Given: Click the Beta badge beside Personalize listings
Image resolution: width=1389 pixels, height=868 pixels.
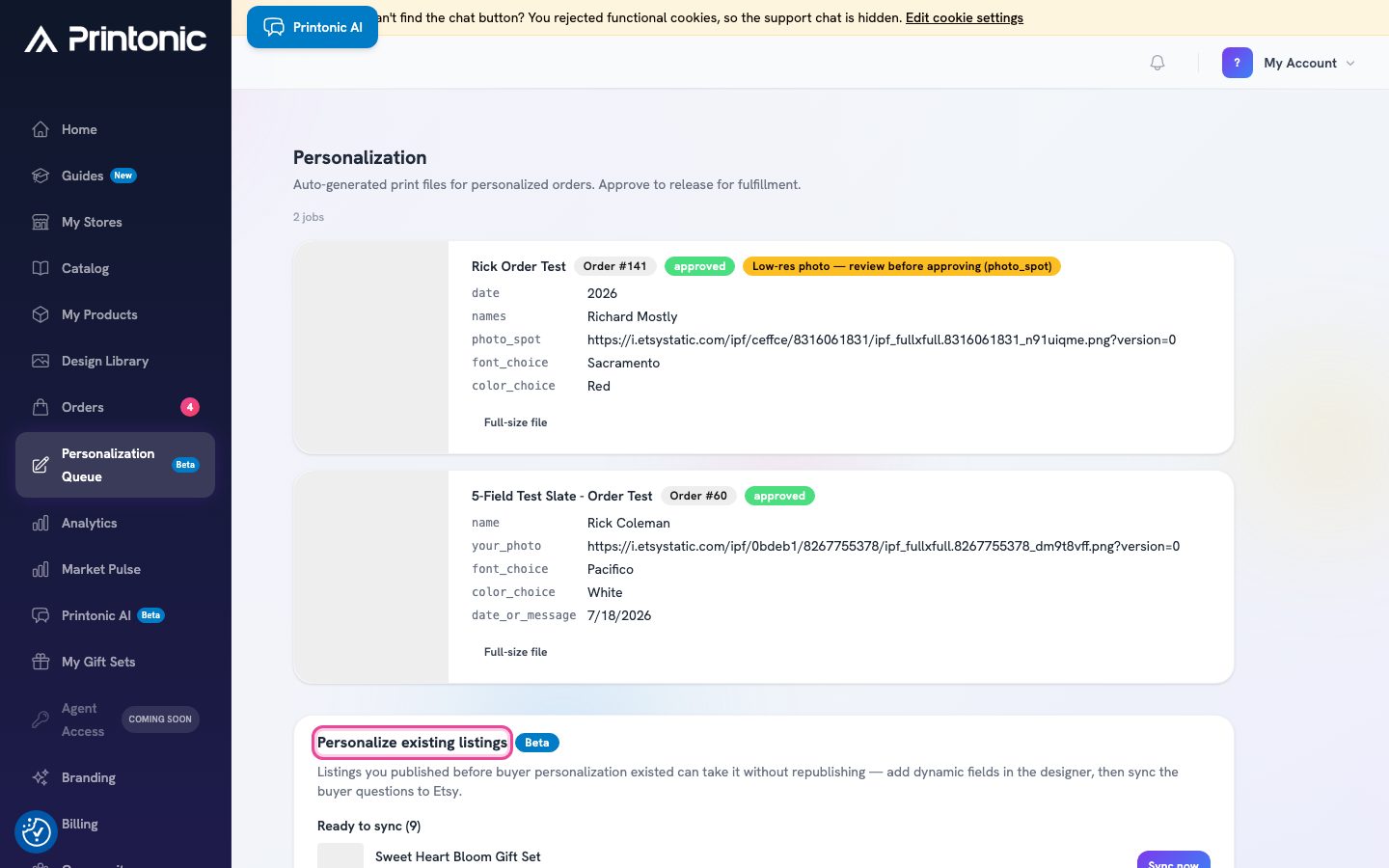Looking at the screenshot, I should pos(537,743).
